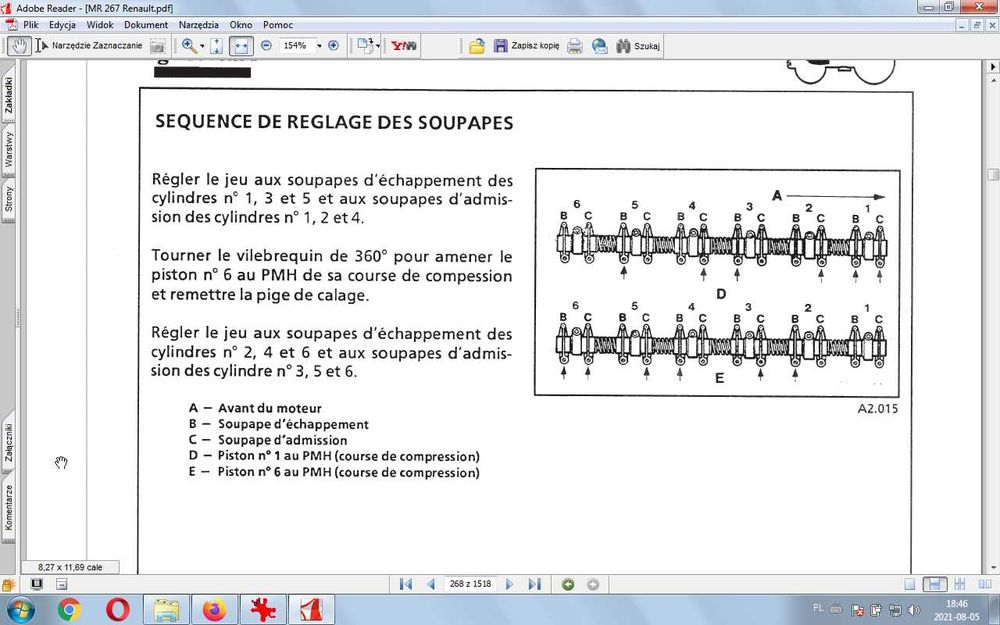
Task: Click the vertical scrollbar up arrow
Action: tap(993, 80)
